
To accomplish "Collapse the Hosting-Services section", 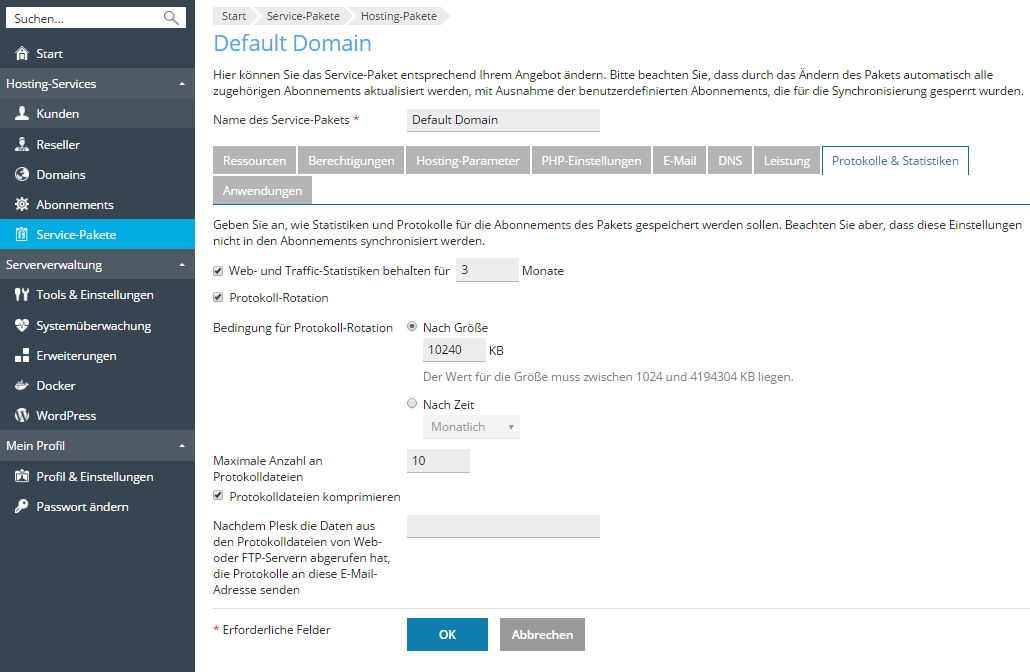I will tap(181, 84).
